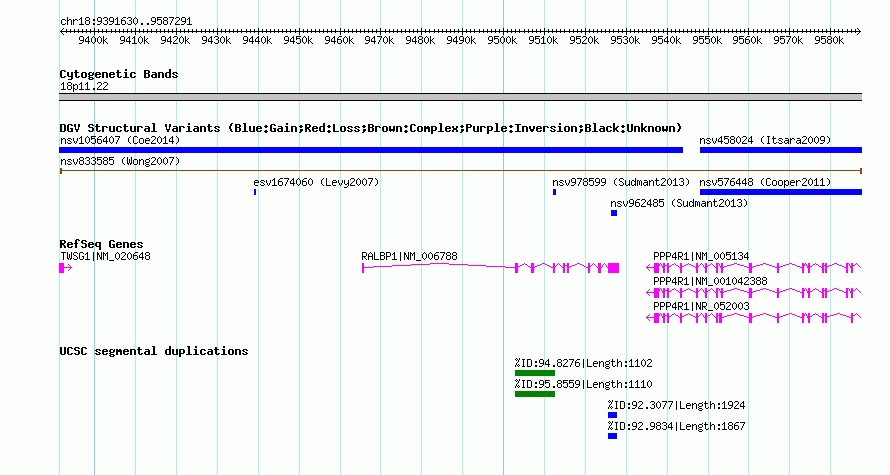Click the 18p11.22 cytogenetic band bar
Screen dimensions: 890x475
pos(461,97)
